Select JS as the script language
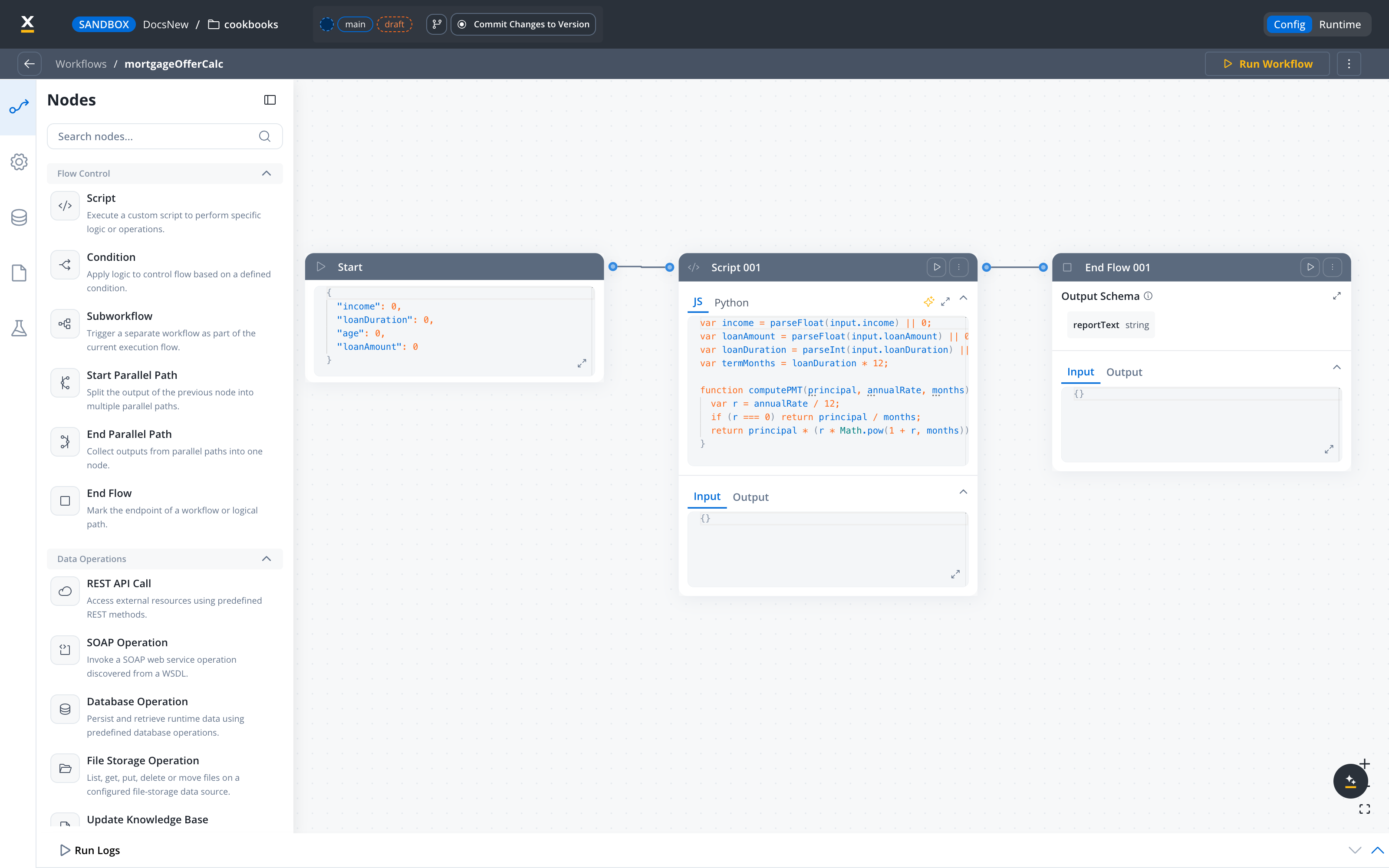Viewport: 1389px width, 868px height. [698, 302]
